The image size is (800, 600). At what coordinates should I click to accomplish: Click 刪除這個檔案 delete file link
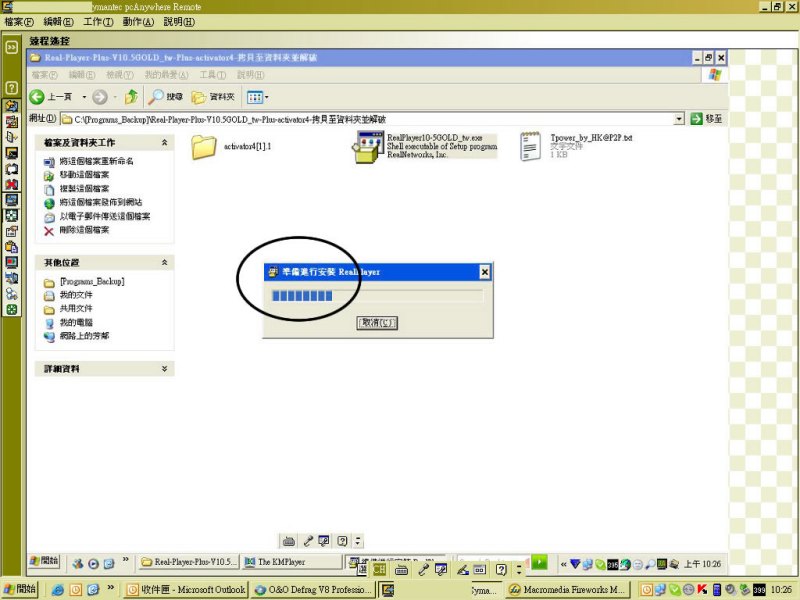pyautogui.click(x=84, y=230)
